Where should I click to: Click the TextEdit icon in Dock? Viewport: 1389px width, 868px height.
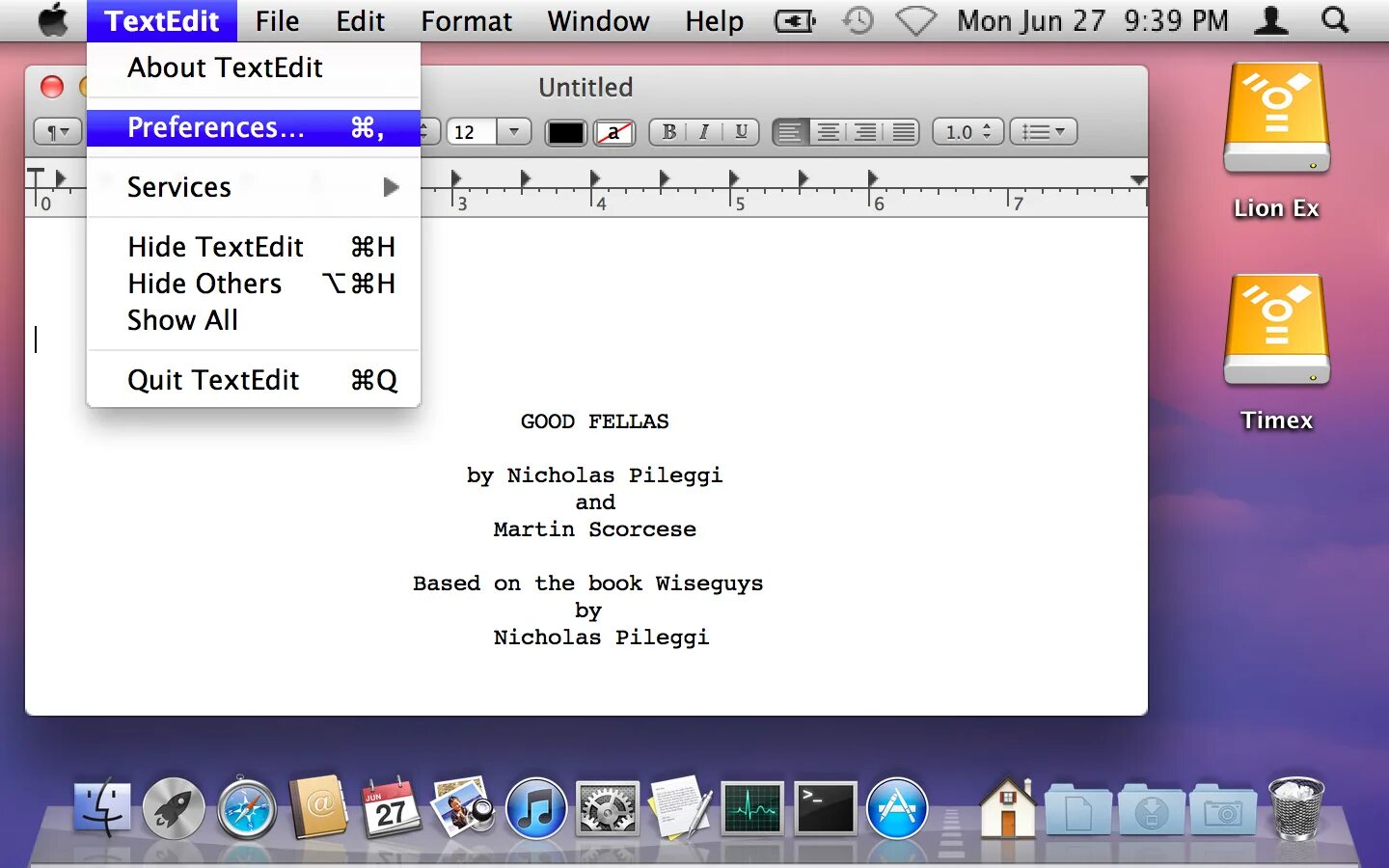680,808
